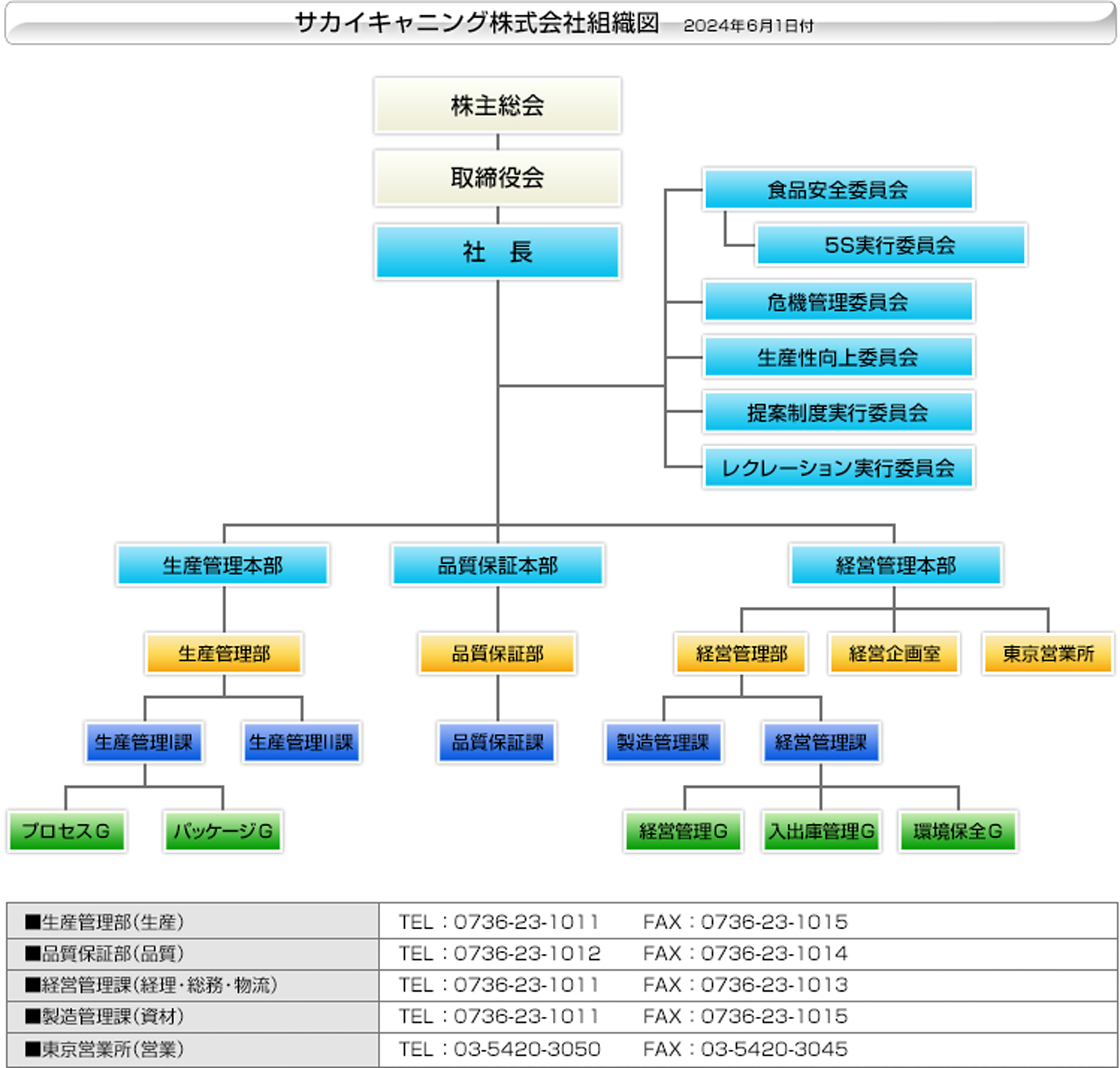Select the 取締役会 box

pos(497,178)
